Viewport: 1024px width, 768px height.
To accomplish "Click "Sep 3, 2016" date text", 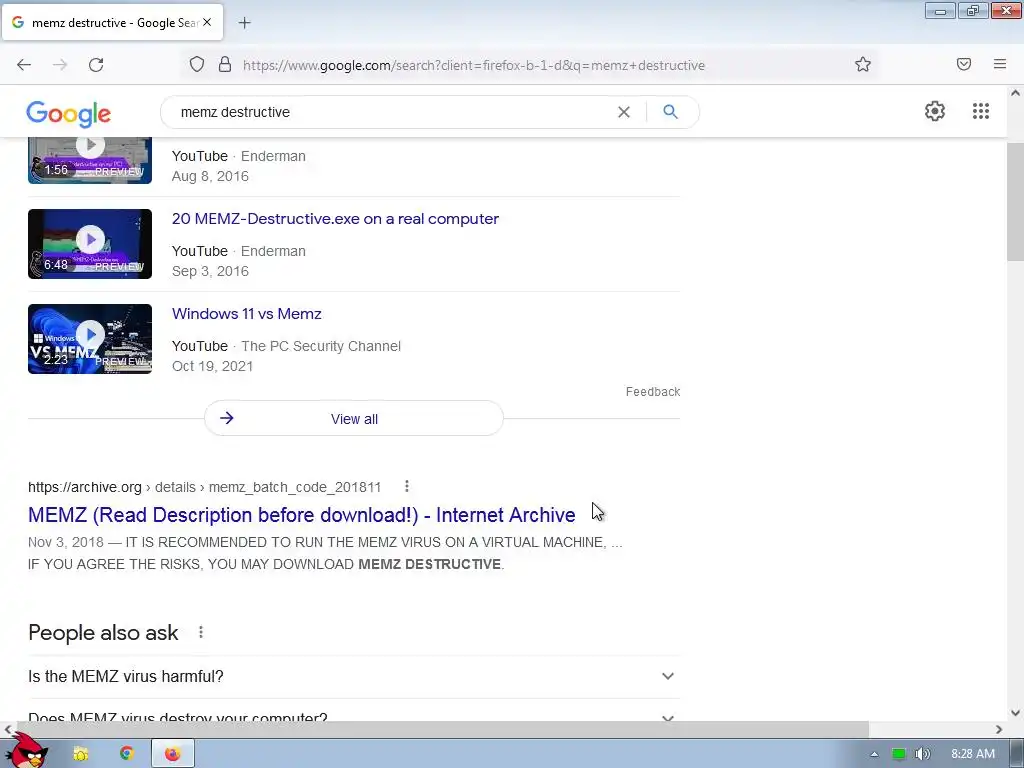I will pos(210,271).
